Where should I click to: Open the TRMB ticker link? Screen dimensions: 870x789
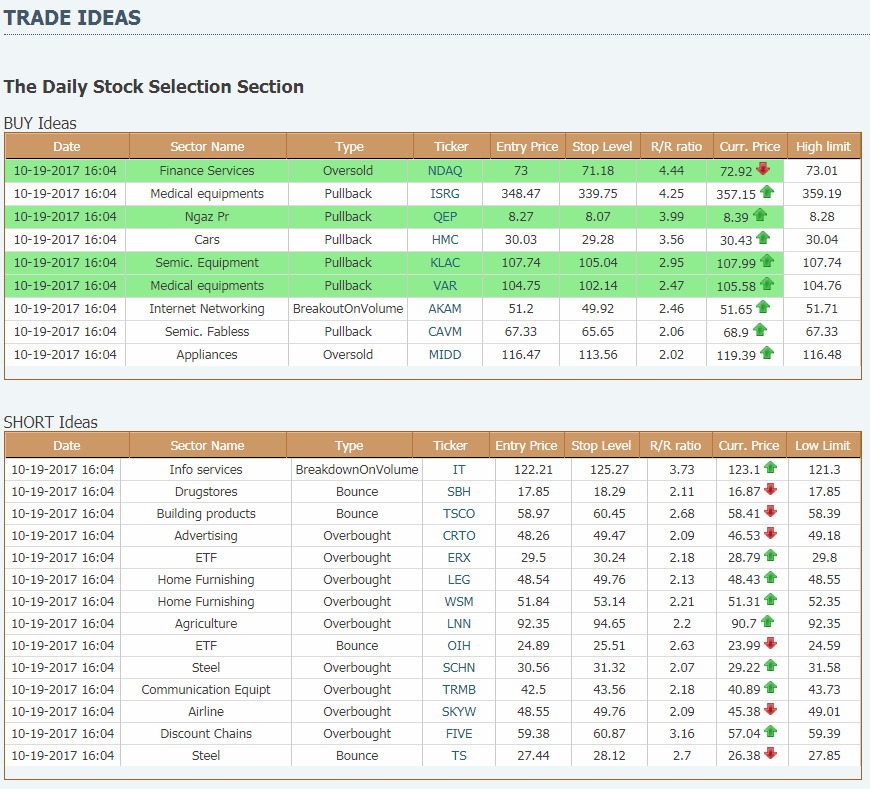point(459,690)
